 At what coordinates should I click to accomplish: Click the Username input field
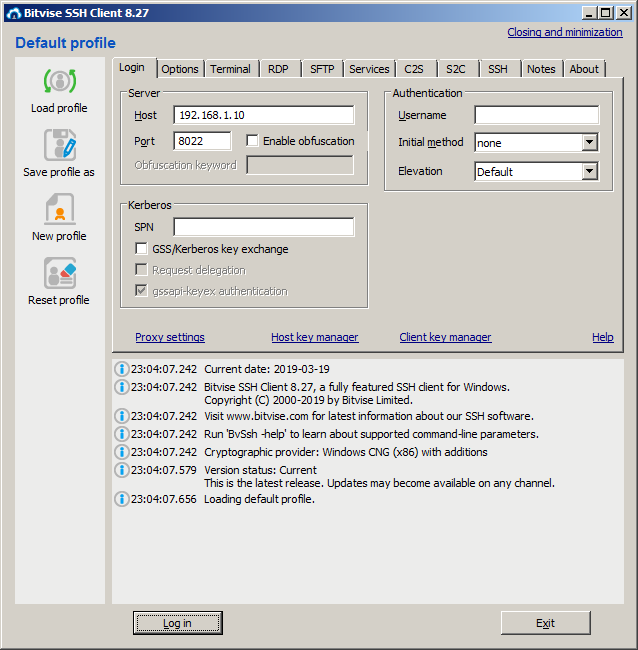tap(536, 115)
